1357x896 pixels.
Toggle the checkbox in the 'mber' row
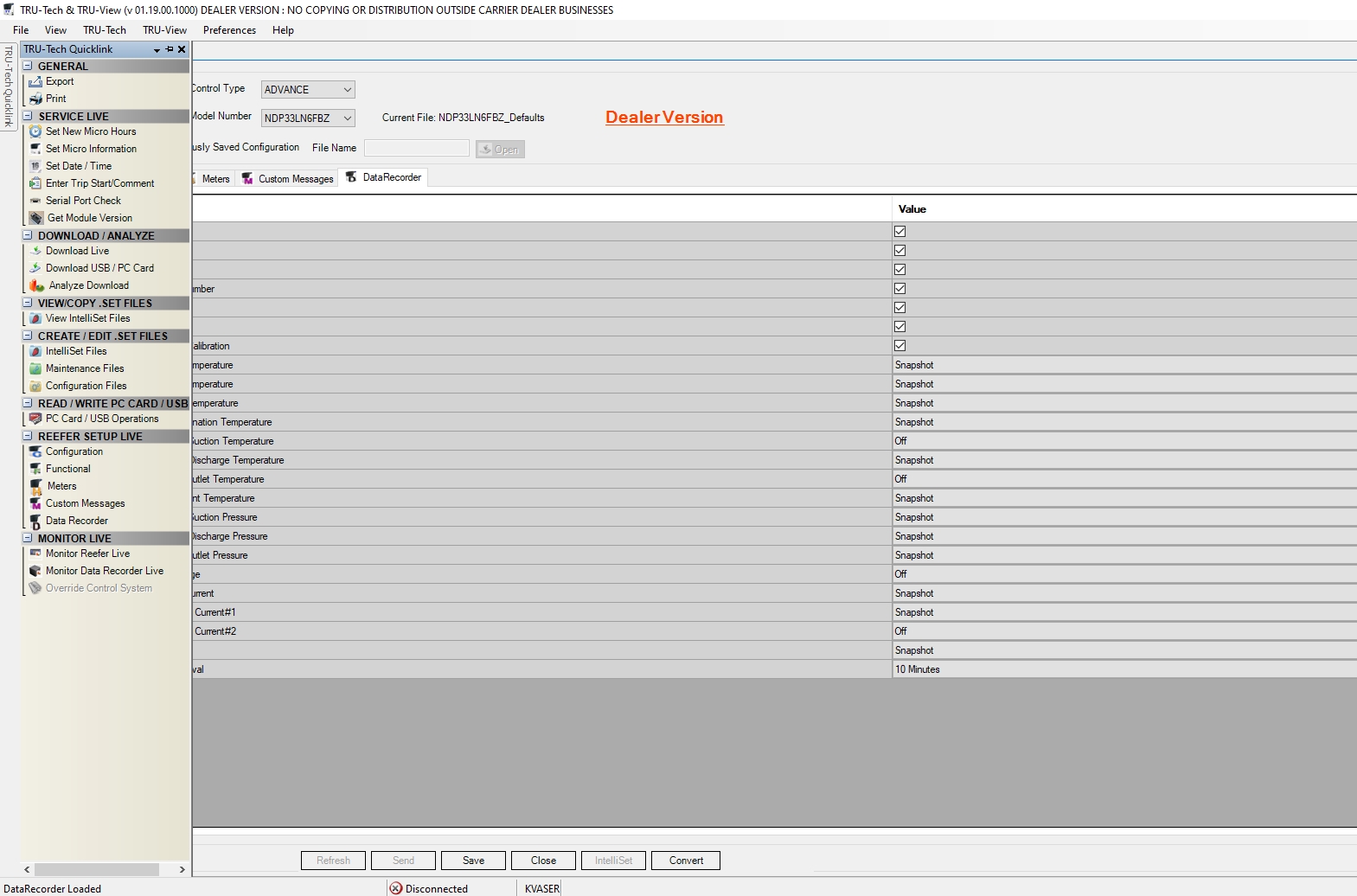pyautogui.click(x=899, y=289)
